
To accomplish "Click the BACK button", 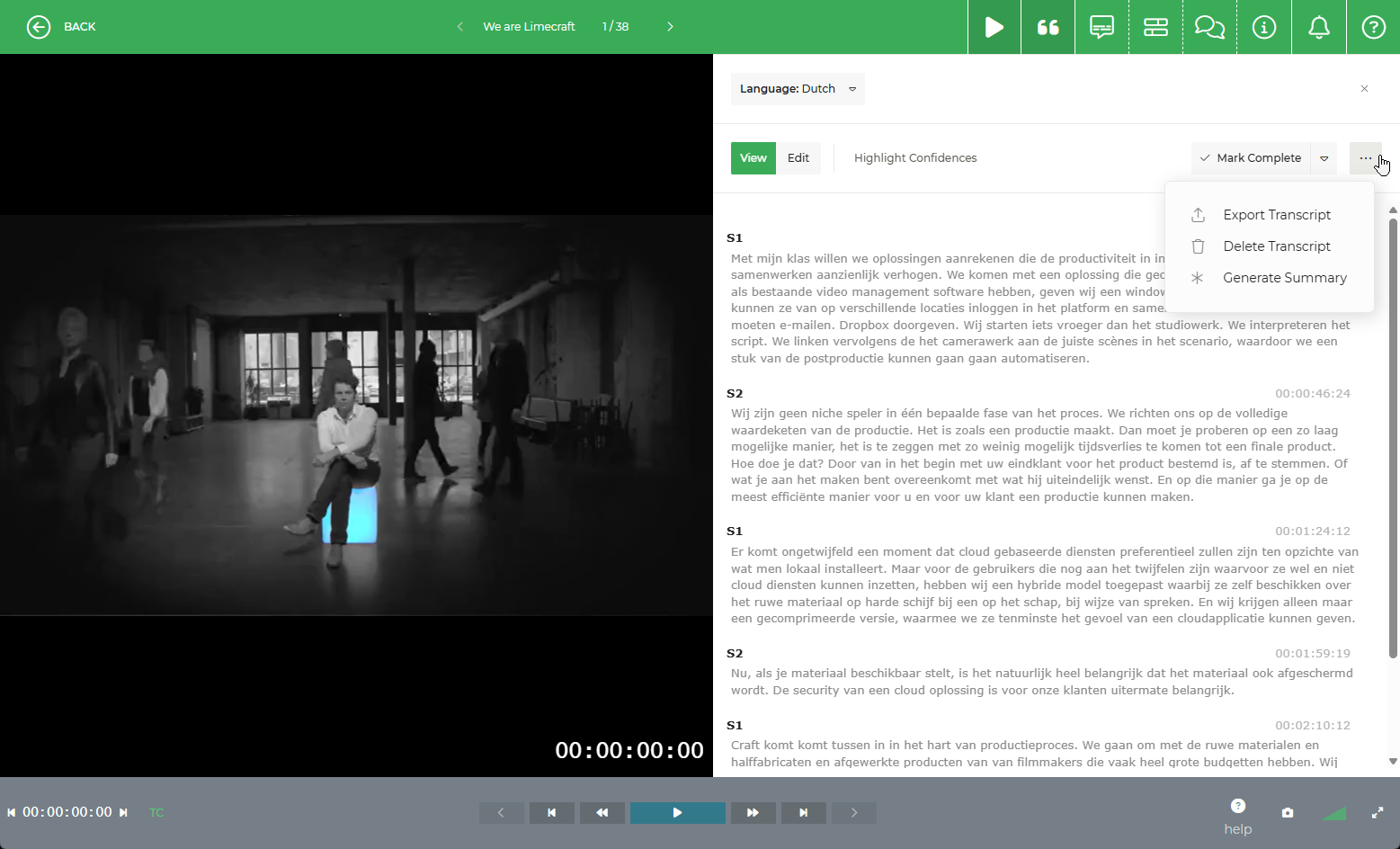I will [61, 26].
